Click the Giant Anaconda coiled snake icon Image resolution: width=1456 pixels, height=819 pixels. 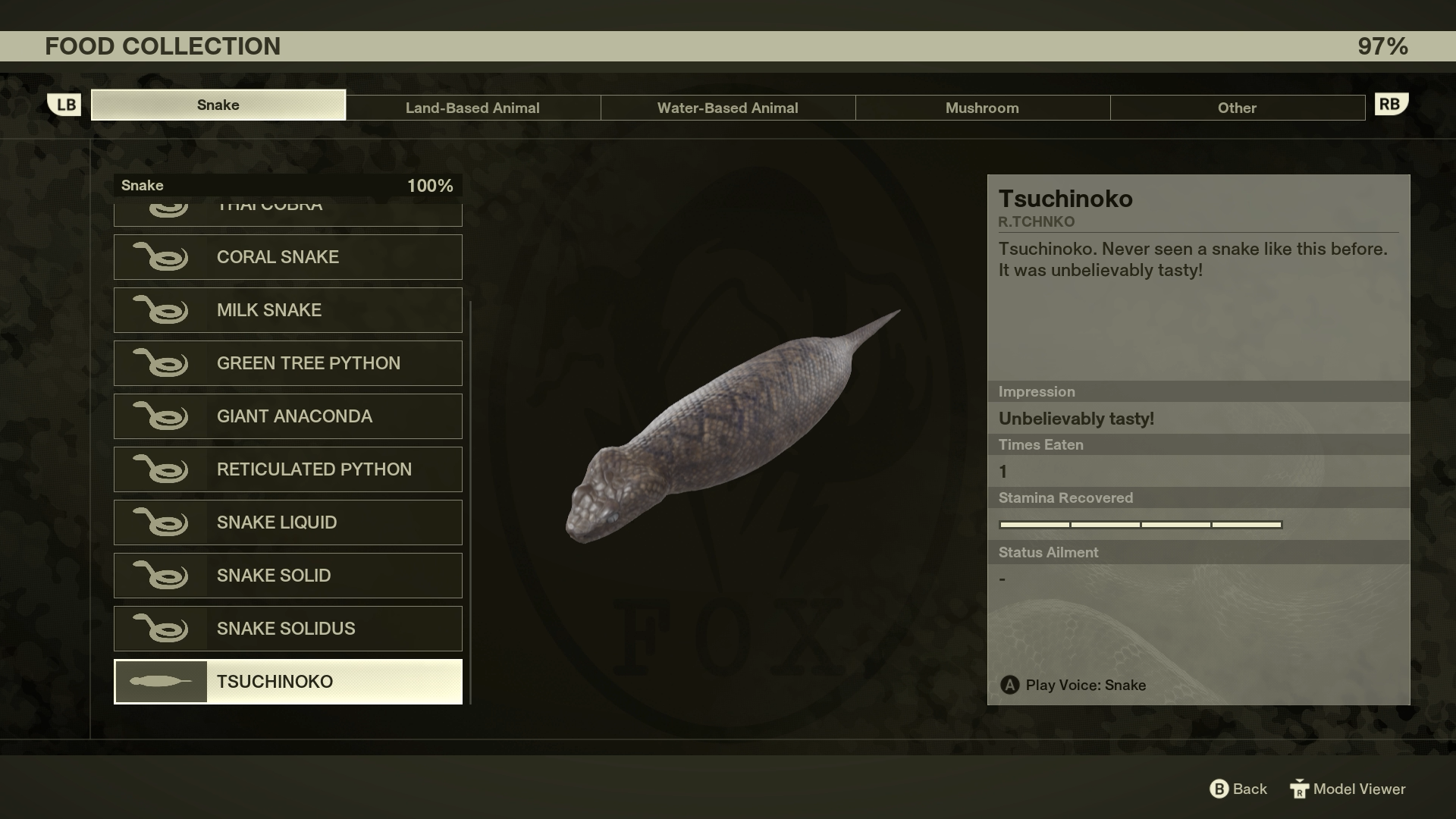[161, 416]
